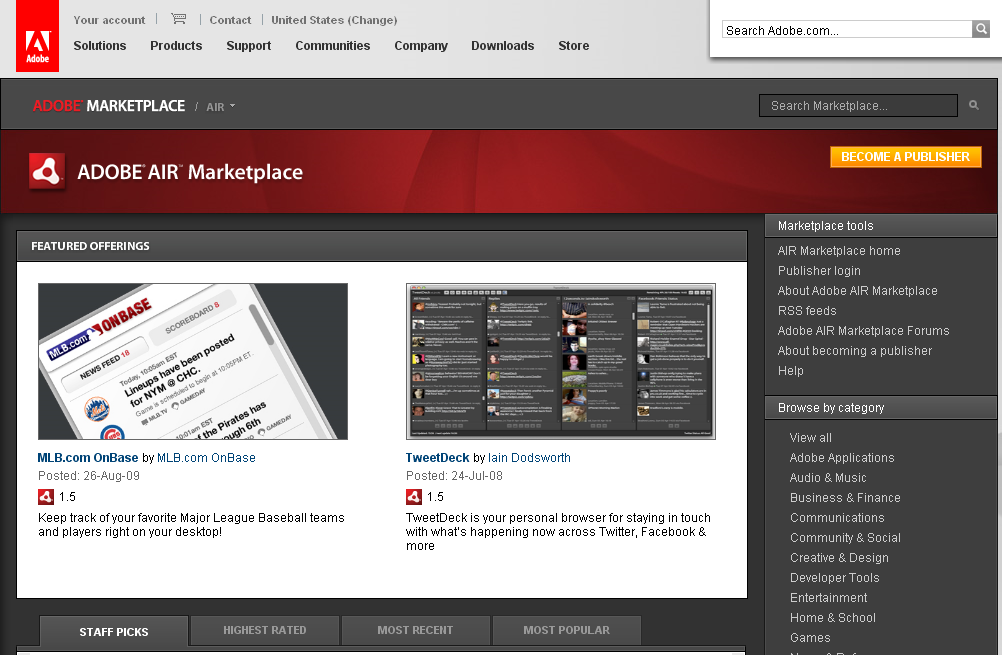Browse the Games category
Viewport: 1002px width, 655px height.
[810, 638]
